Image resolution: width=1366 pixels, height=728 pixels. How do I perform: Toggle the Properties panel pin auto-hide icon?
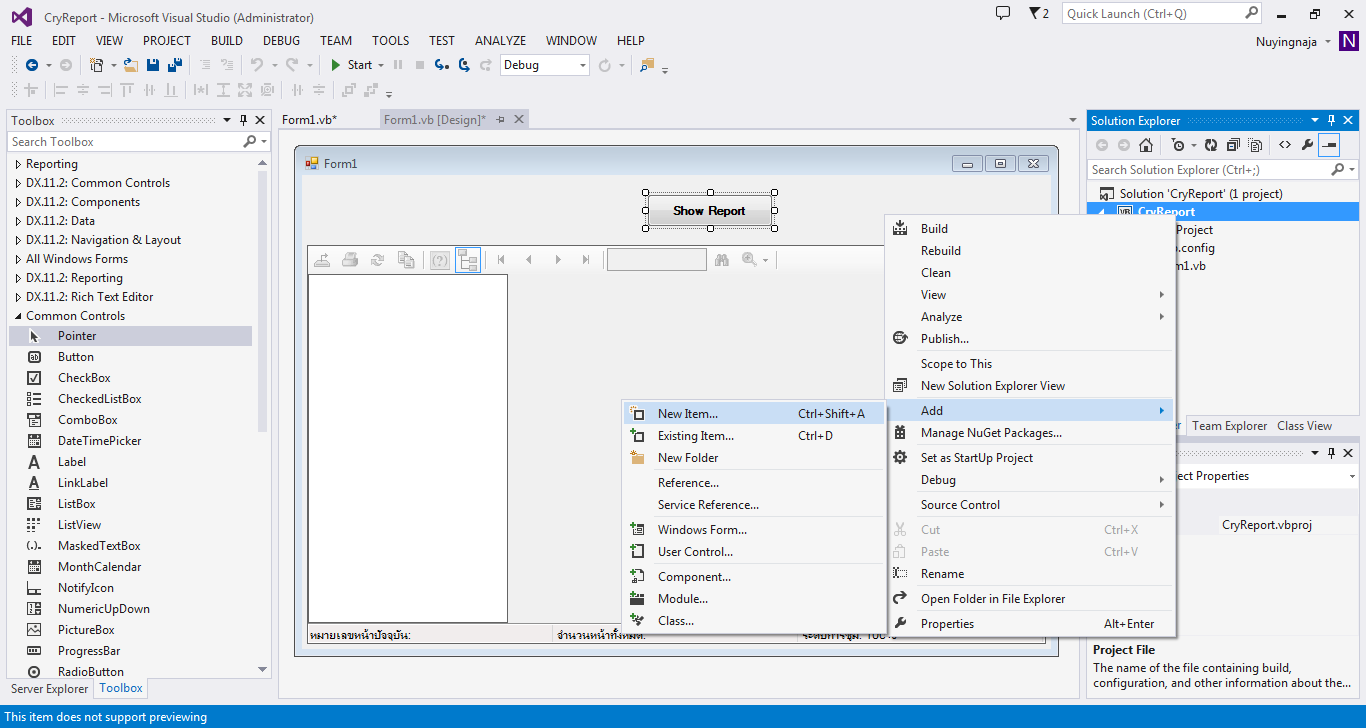tap(1332, 453)
